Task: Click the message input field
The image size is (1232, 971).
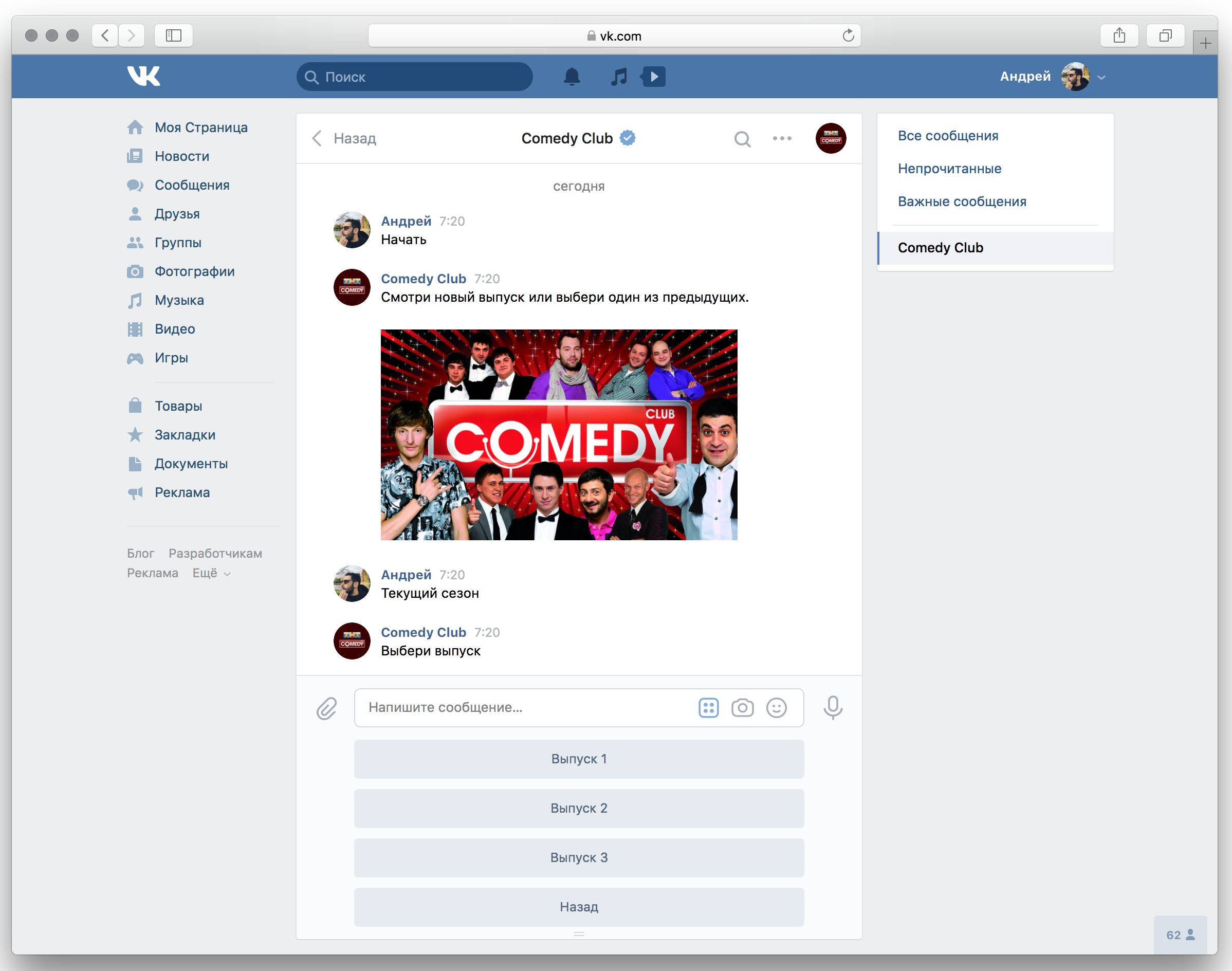Action: point(580,709)
